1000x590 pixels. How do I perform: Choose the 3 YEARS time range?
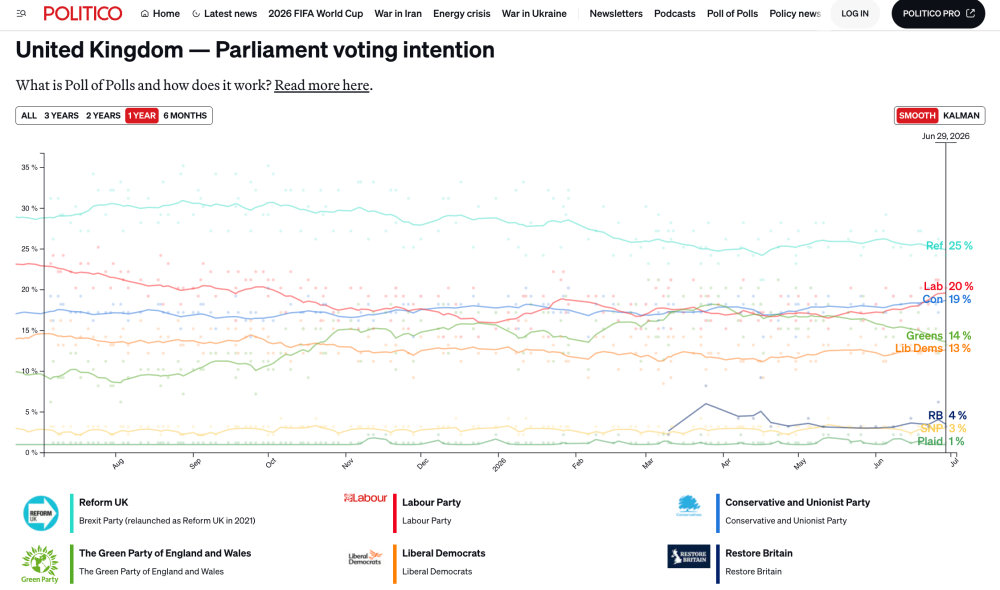[61, 115]
